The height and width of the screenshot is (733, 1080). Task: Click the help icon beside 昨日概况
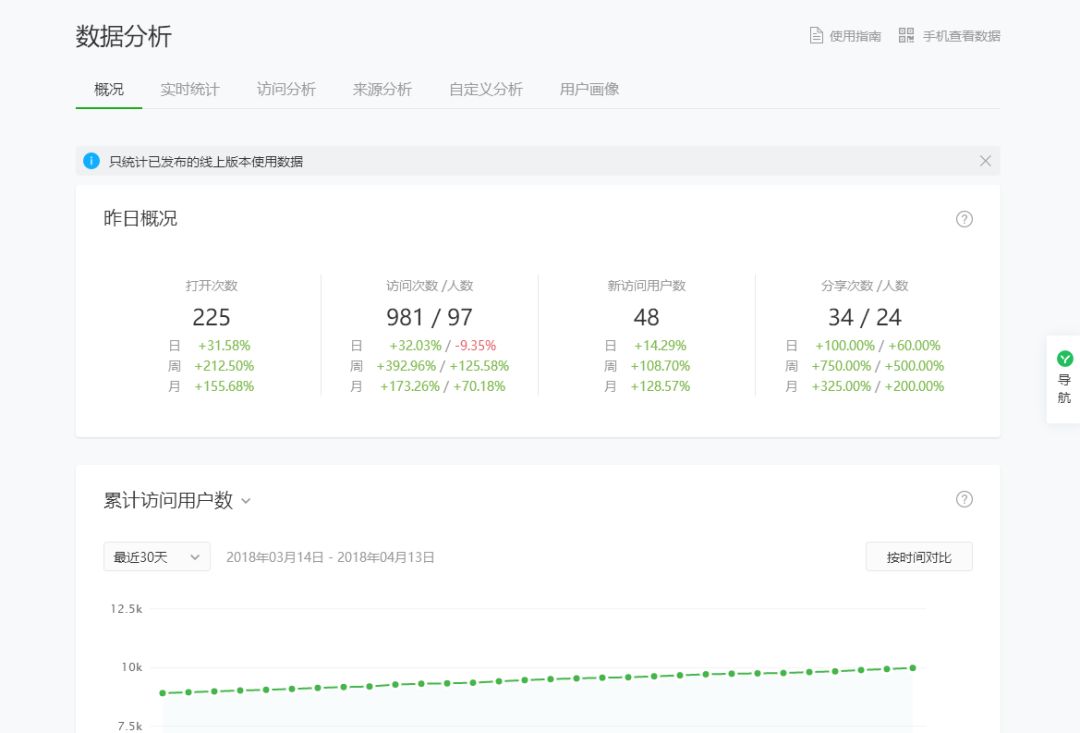964,219
